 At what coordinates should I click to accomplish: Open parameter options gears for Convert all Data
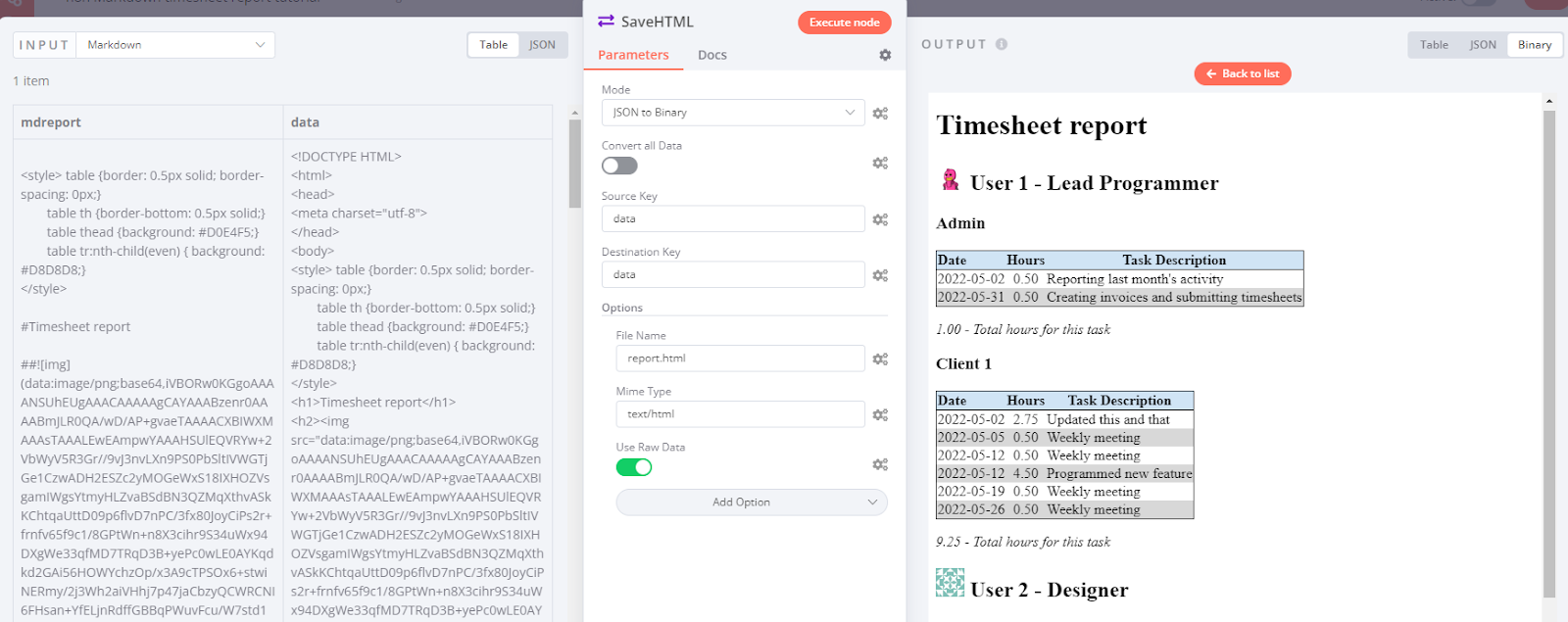[x=880, y=163]
